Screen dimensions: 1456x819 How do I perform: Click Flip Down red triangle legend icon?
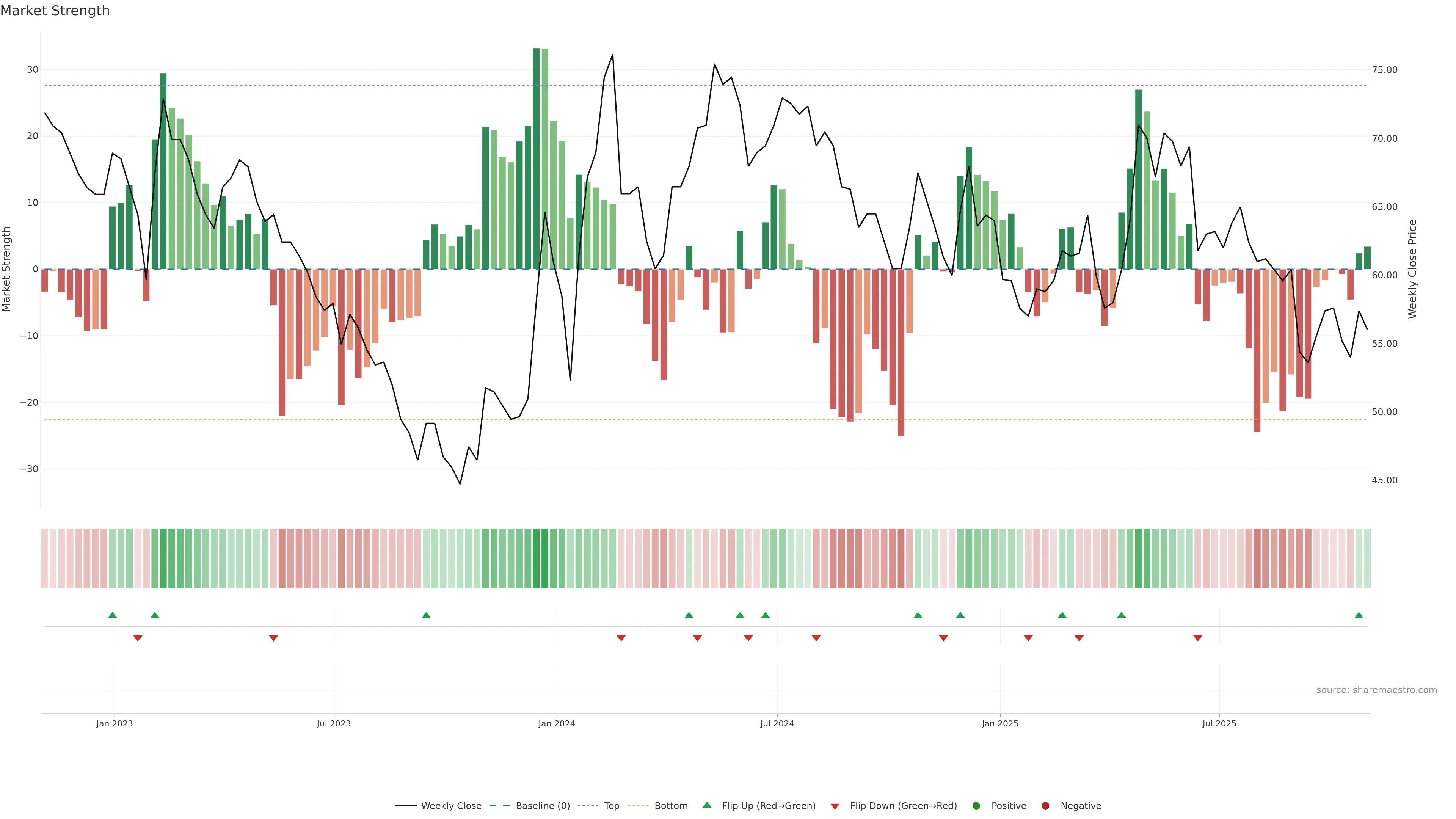pos(835,806)
